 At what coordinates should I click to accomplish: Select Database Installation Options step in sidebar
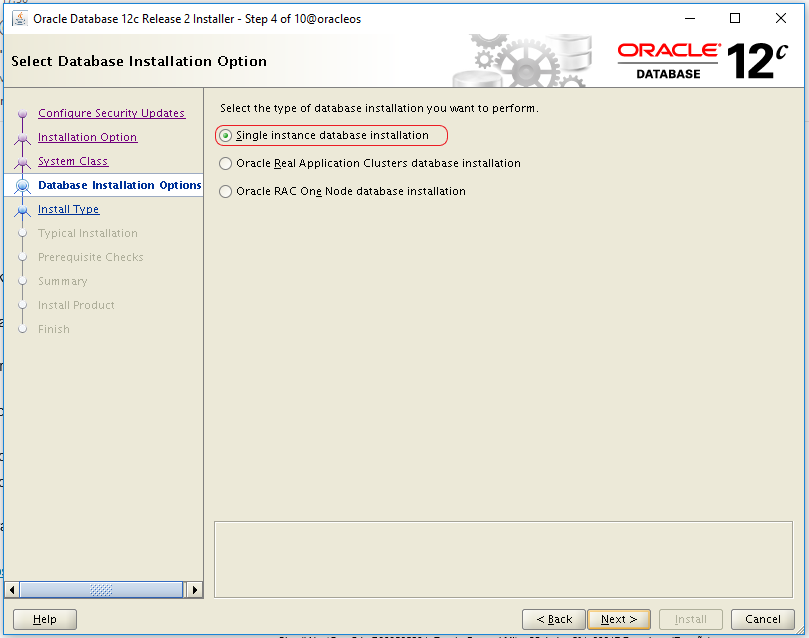point(119,185)
